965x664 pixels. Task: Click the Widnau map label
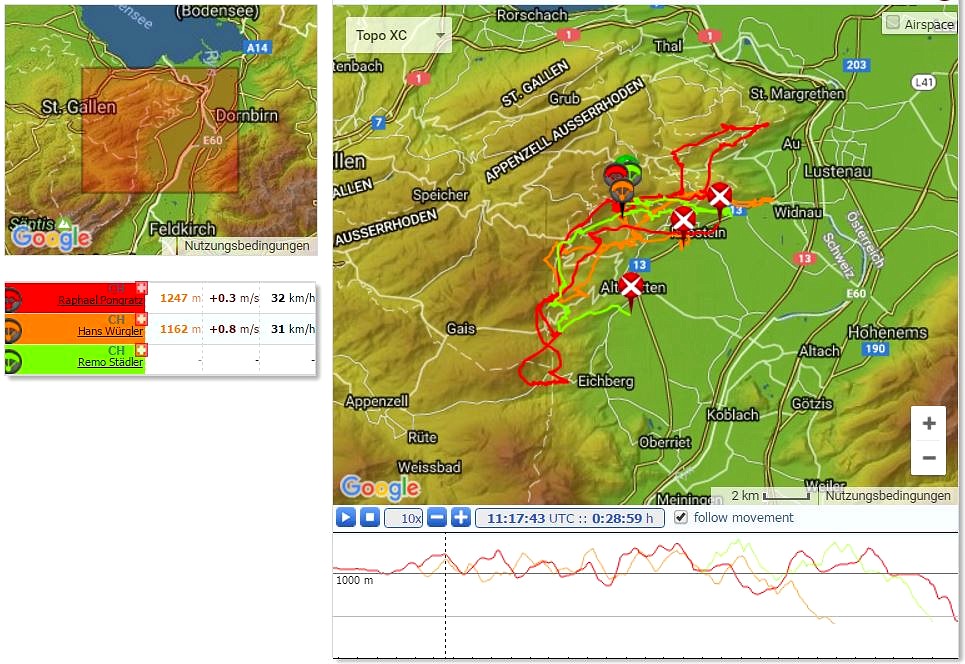[x=798, y=212]
